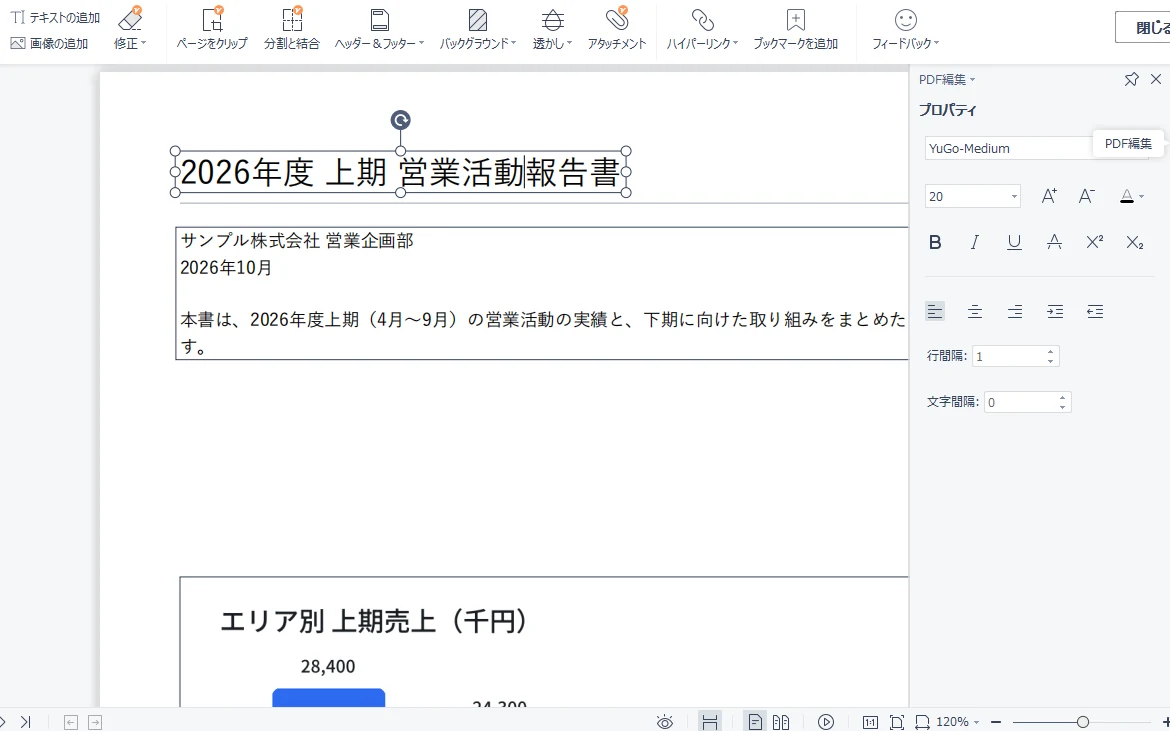Align text right

pos(1015,312)
